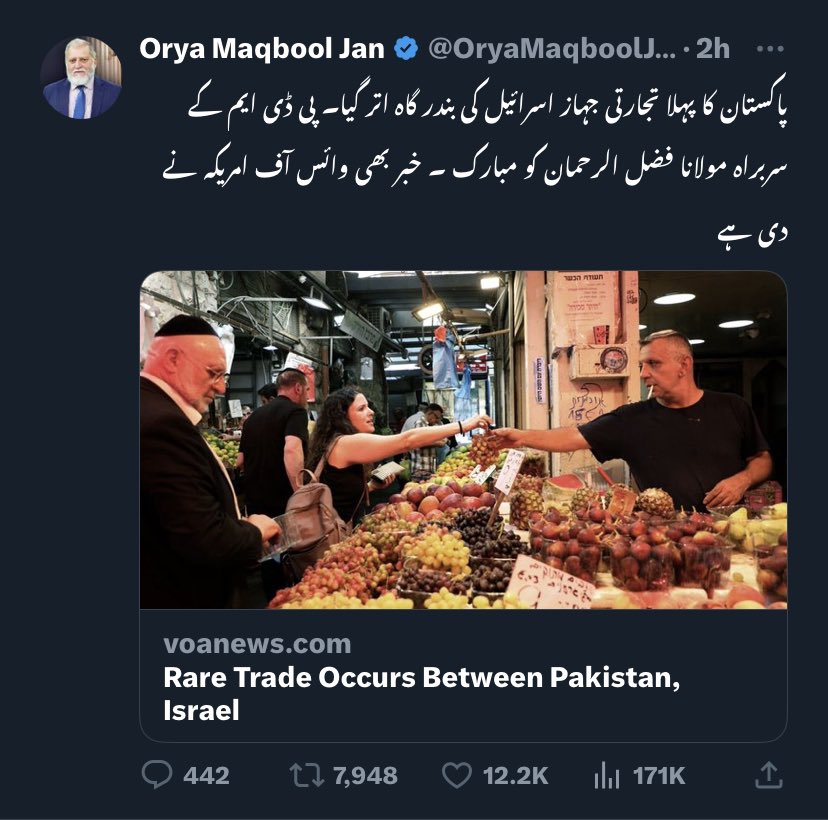This screenshot has width=828, height=820.
Task: Click the blue verified badge icon
Action: 406,49
